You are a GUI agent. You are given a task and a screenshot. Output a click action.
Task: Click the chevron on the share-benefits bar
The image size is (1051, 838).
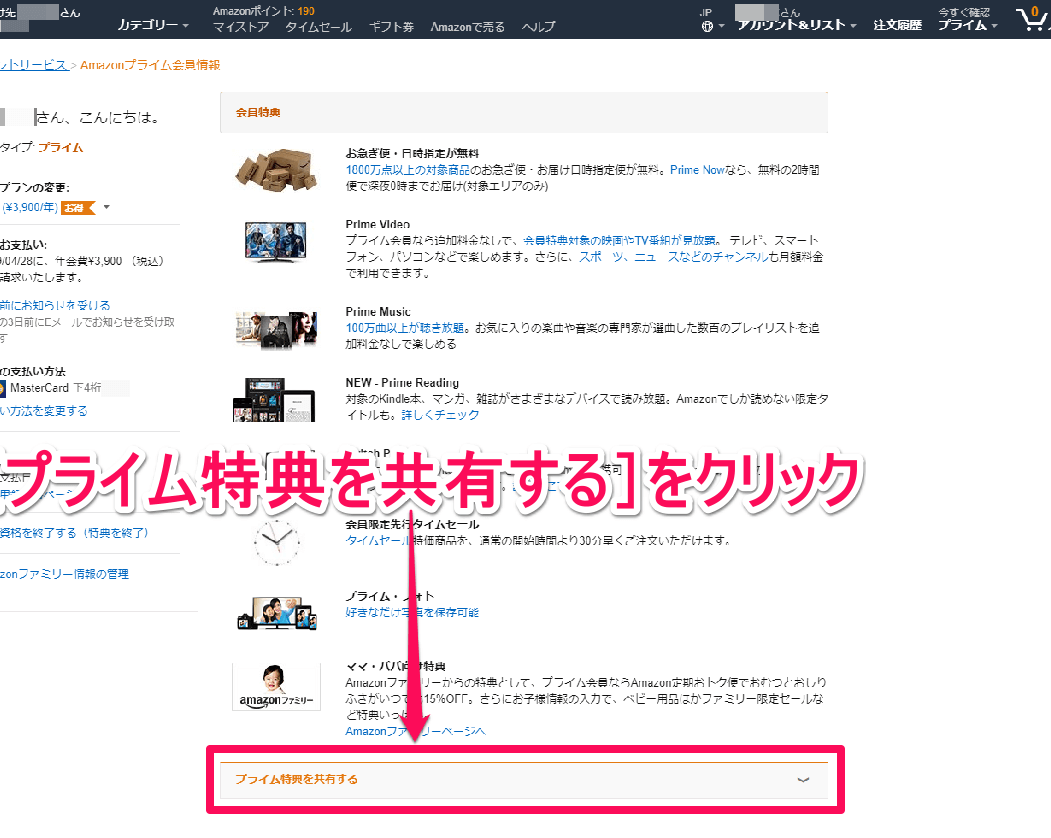803,780
